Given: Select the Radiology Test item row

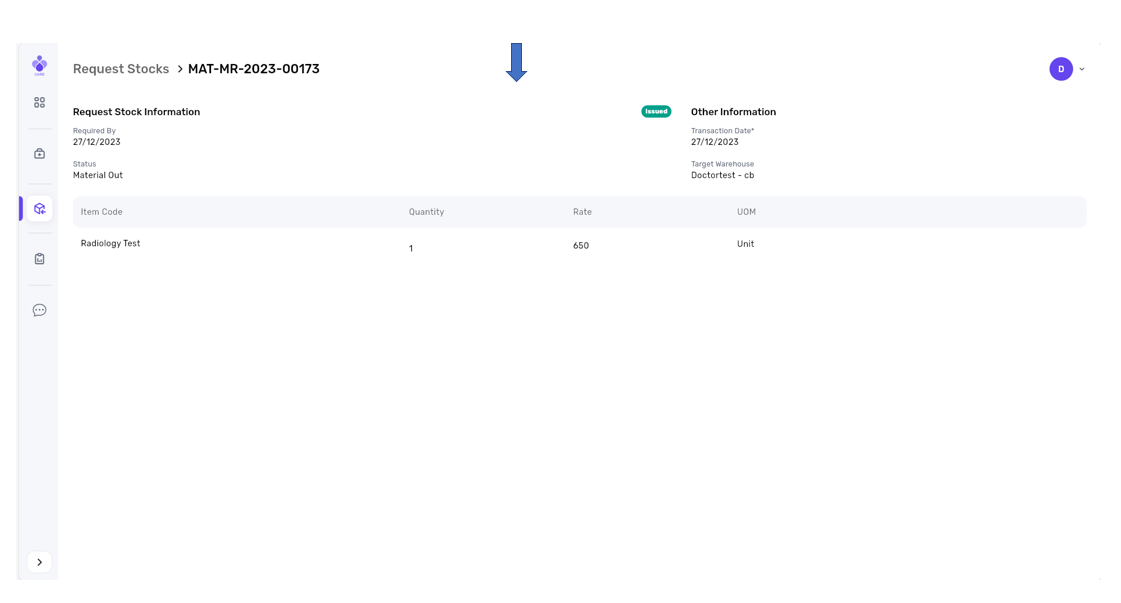Looking at the screenshot, I should tap(111, 244).
